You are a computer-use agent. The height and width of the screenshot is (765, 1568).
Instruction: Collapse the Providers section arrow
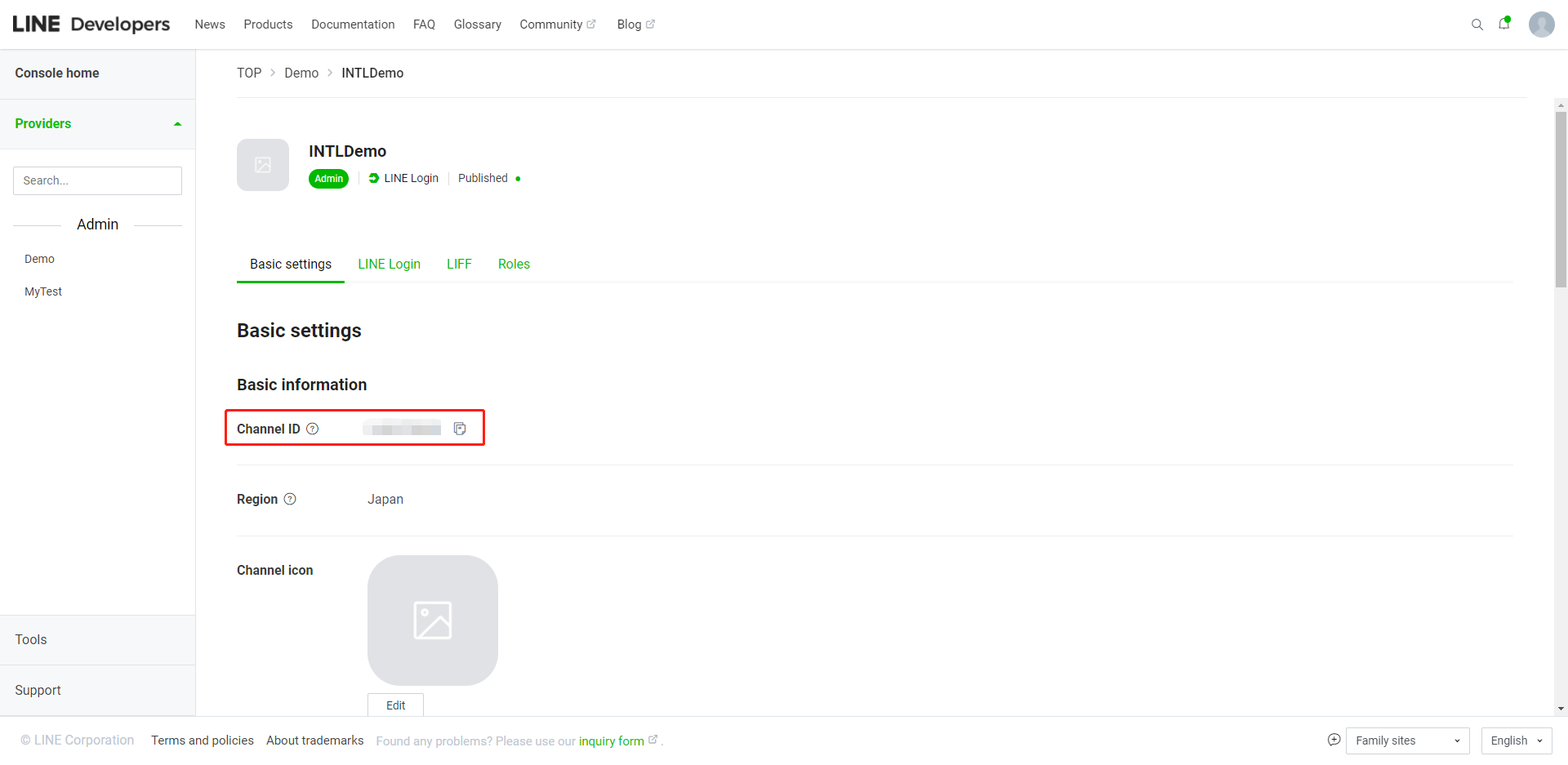(177, 124)
